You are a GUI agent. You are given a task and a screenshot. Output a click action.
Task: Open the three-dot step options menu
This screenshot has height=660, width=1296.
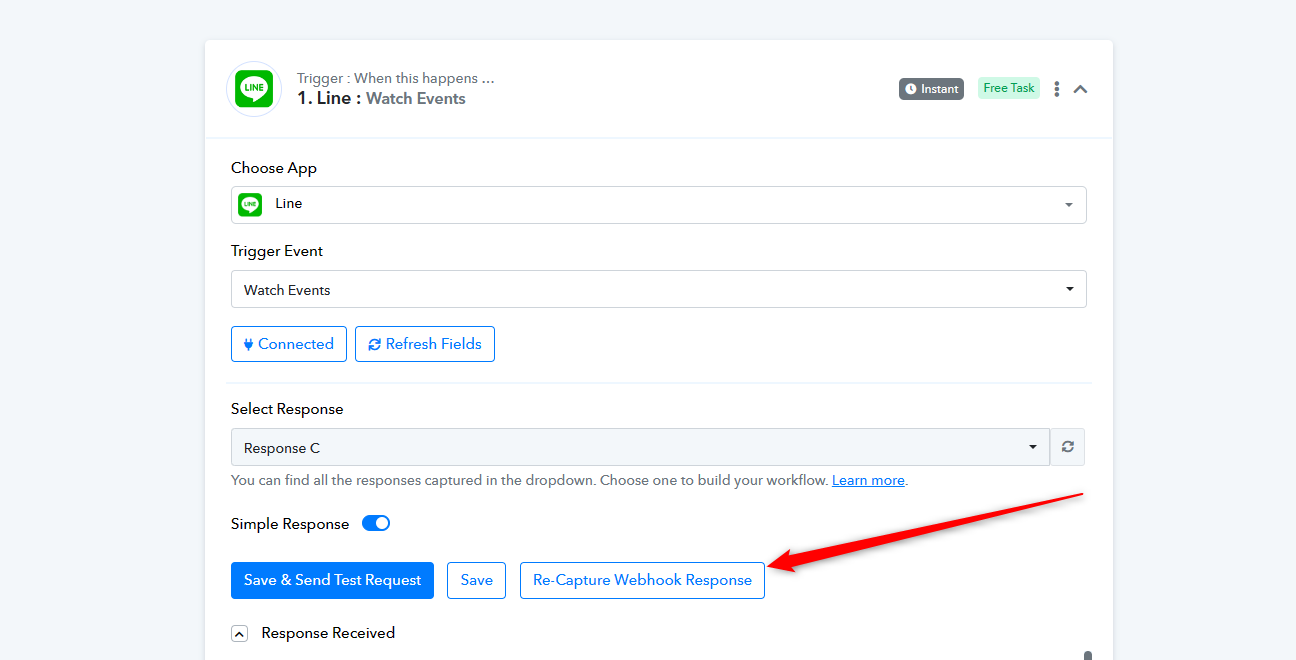point(1056,89)
